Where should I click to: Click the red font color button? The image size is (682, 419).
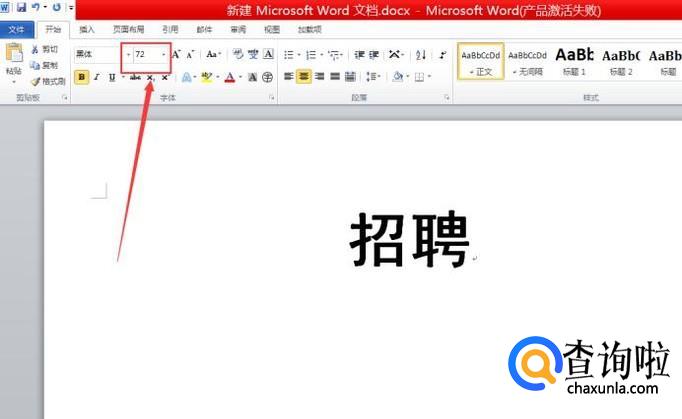tap(229, 77)
